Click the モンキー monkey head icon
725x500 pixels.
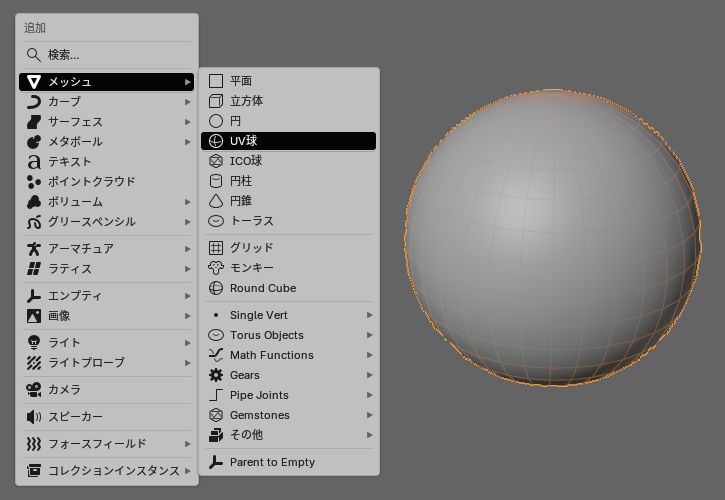(215, 268)
